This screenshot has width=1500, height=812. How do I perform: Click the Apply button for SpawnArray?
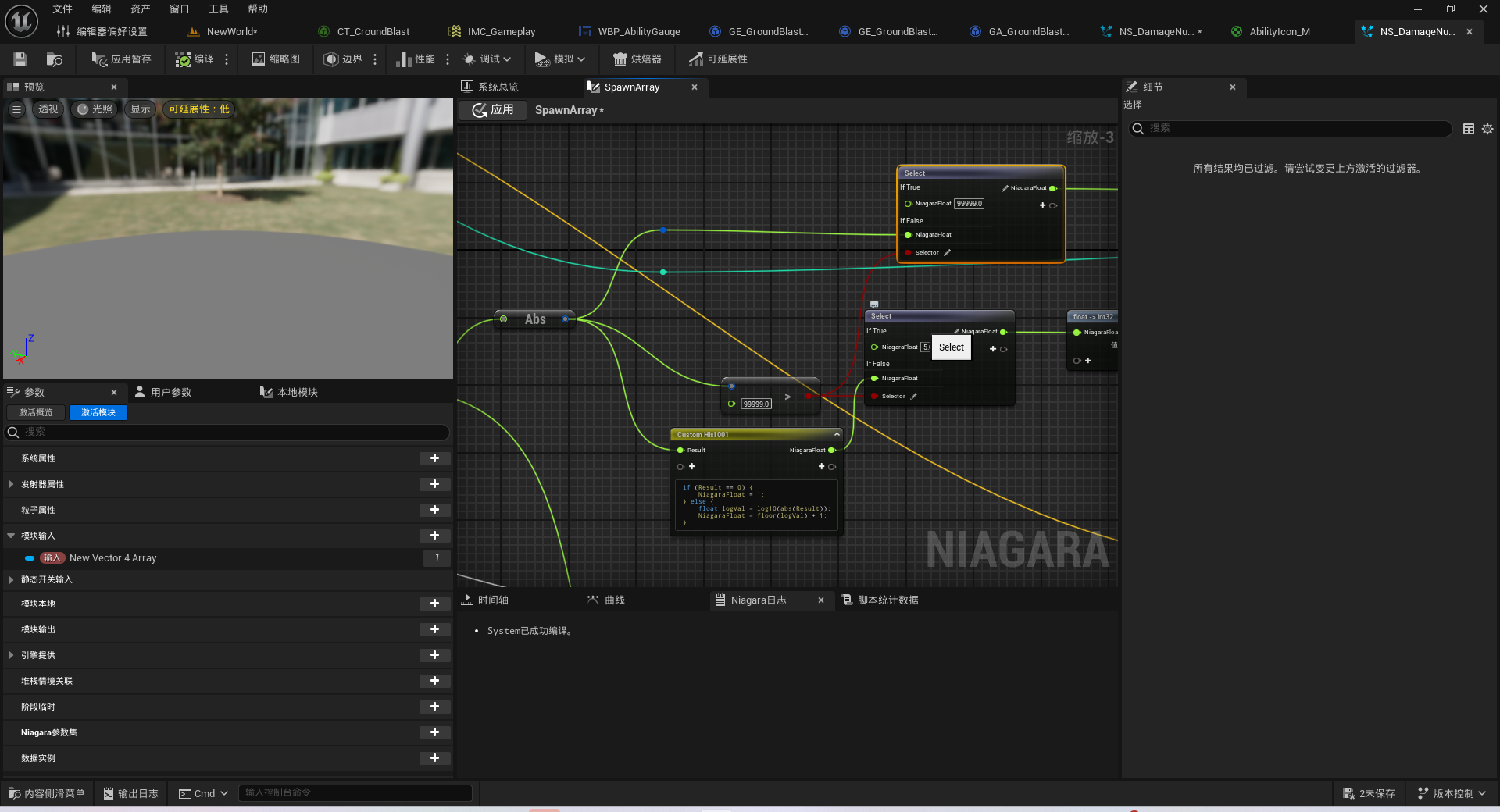point(494,110)
